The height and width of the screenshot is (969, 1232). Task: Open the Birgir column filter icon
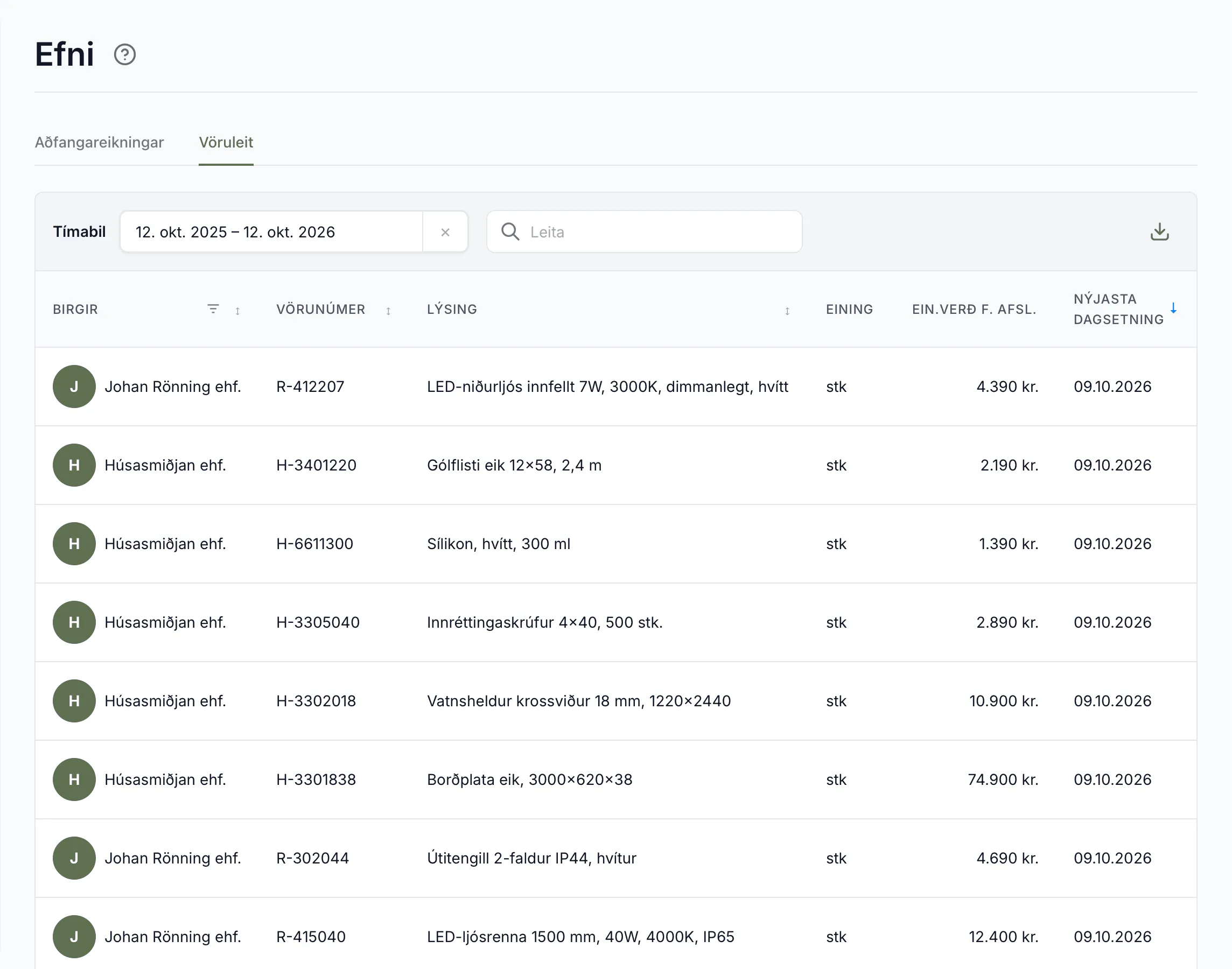coord(213,309)
